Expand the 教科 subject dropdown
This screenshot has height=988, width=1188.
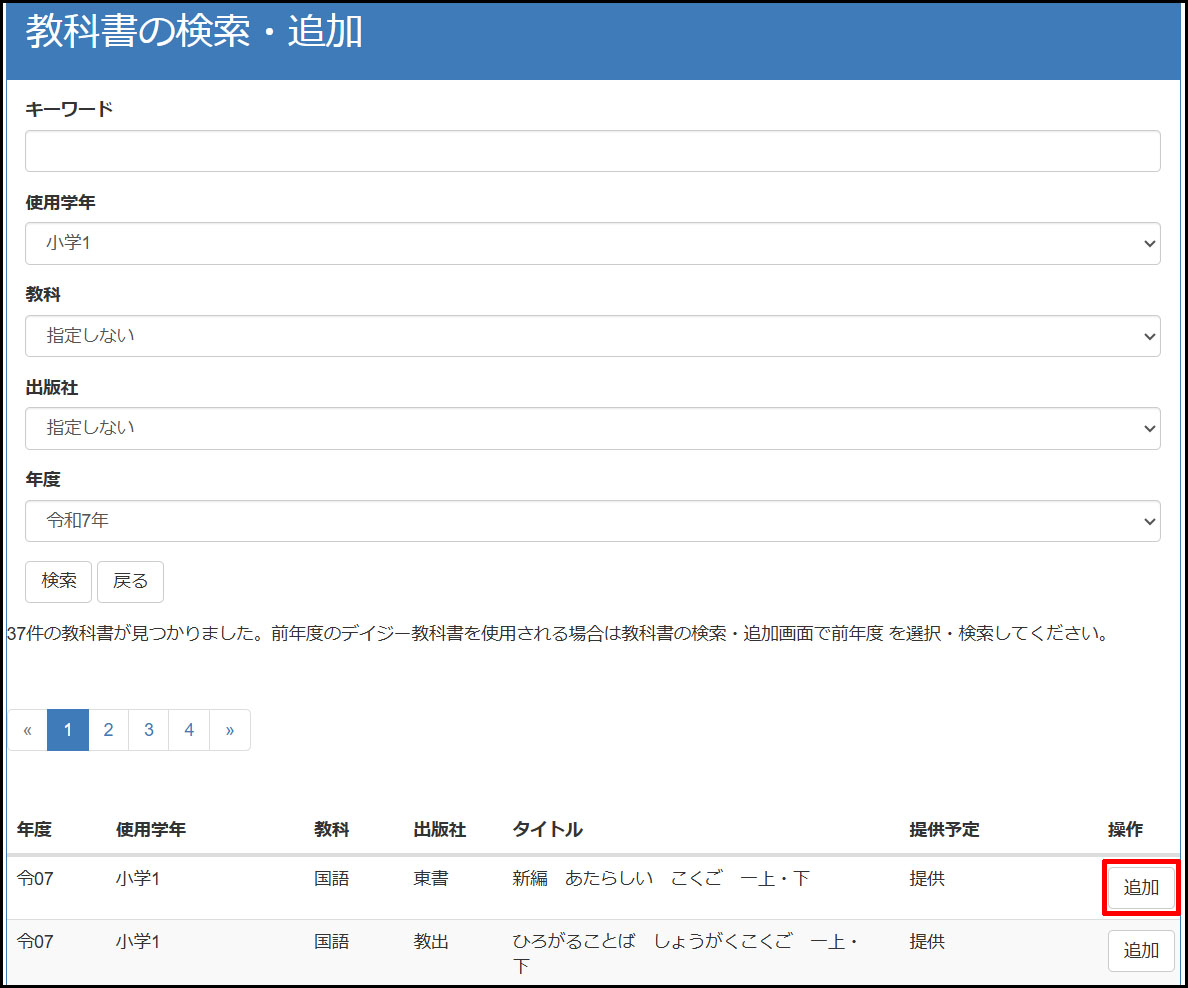coord(592,336)
